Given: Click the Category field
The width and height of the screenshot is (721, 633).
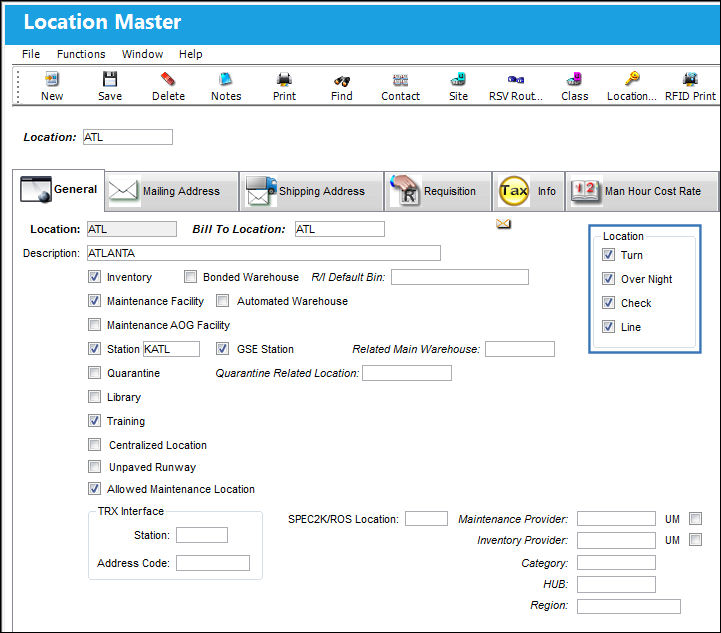Looking at the screenshot, I should (616, 563).
